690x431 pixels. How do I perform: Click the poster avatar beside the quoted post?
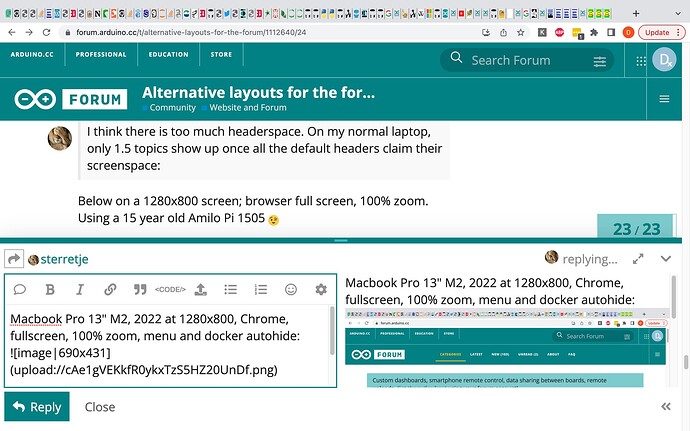pos(60,138)
